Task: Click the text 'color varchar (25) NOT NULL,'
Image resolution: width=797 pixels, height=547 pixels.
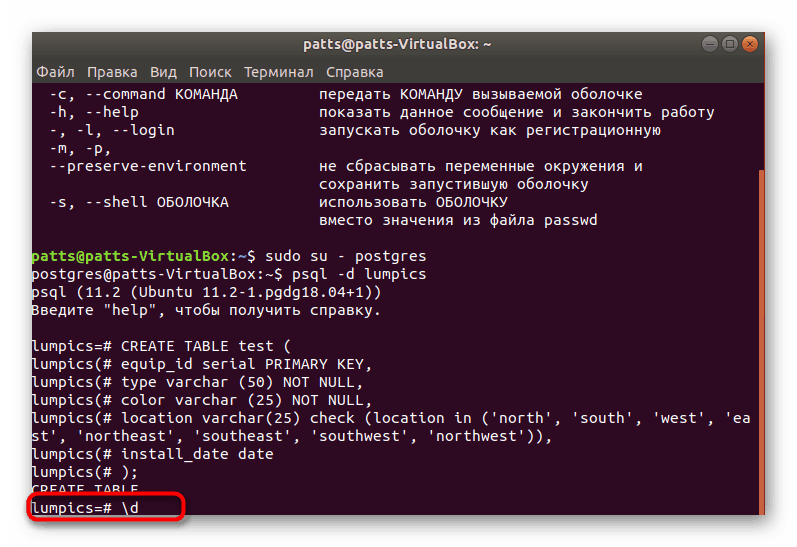Action: pyautogui.click(x=247, y=400)
